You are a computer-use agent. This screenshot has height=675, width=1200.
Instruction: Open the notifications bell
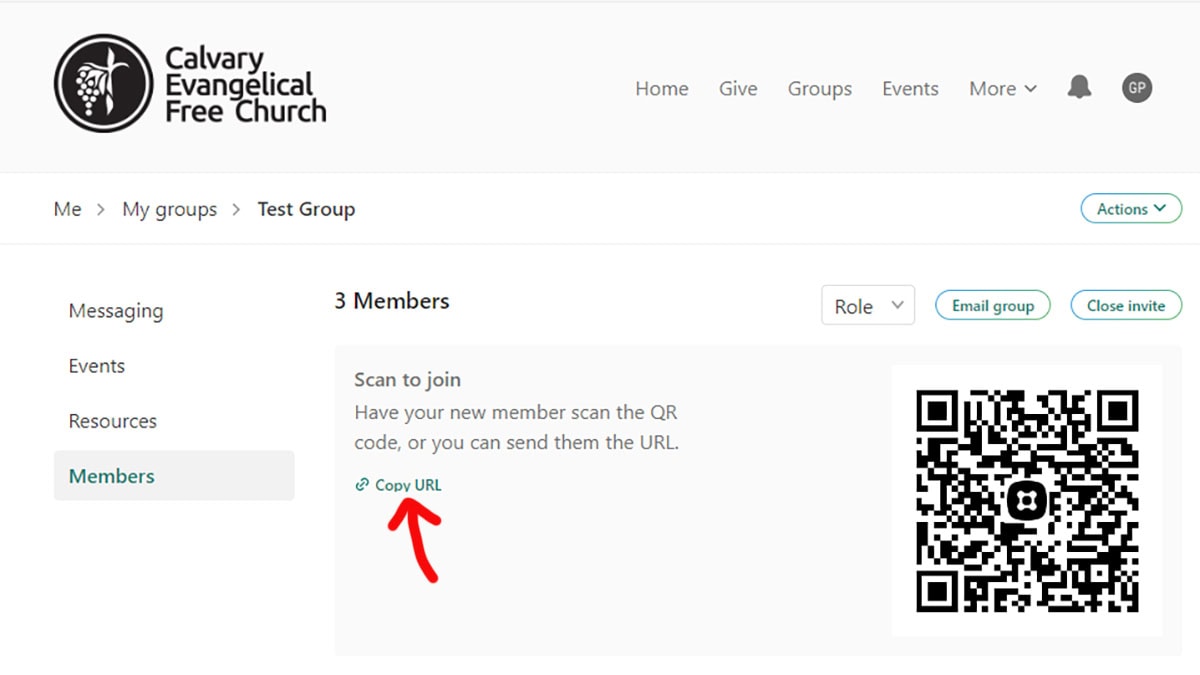(x=1079, y=88)
